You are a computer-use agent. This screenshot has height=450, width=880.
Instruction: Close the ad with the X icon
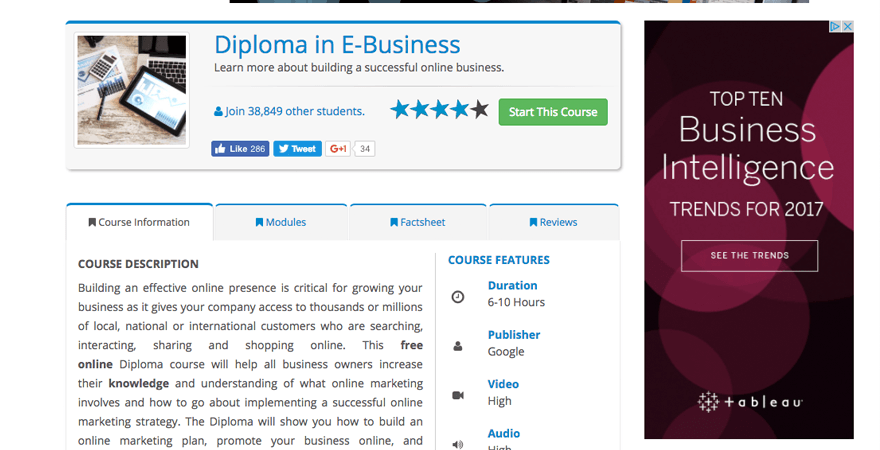point(848,27)
